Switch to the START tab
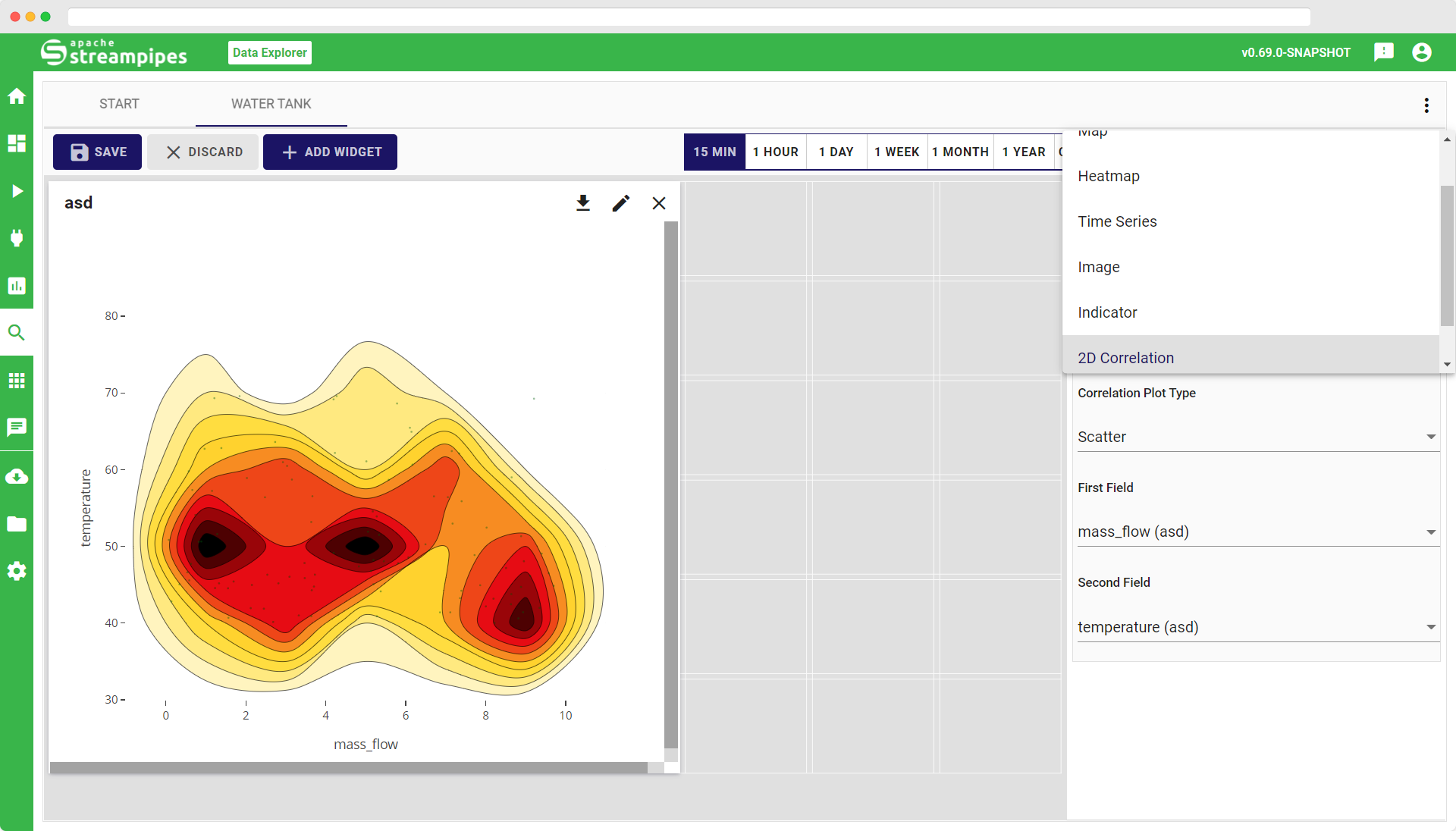1456x831 pixels. (119, 104)
